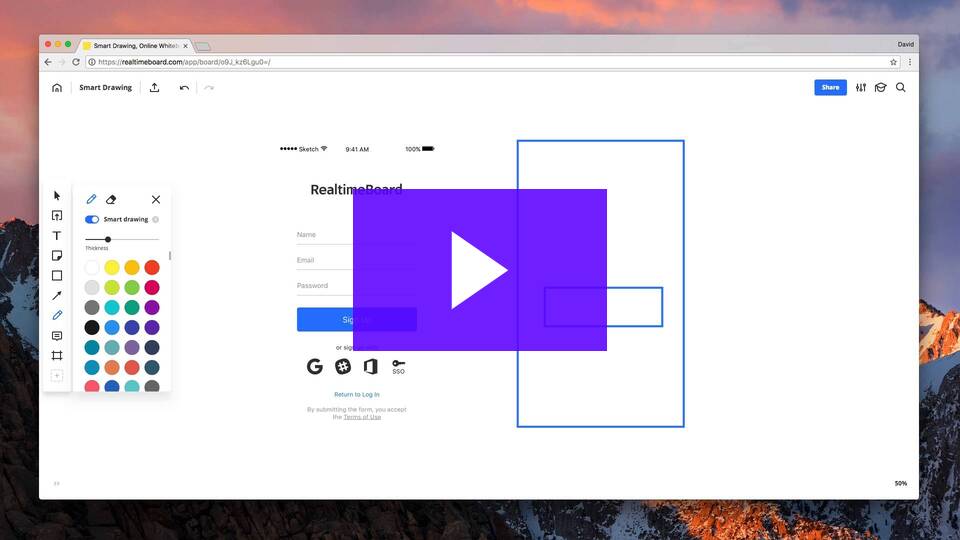The image size is (960, 540).
Task: Adjust the Thickness slider handle
Action: 108,239
